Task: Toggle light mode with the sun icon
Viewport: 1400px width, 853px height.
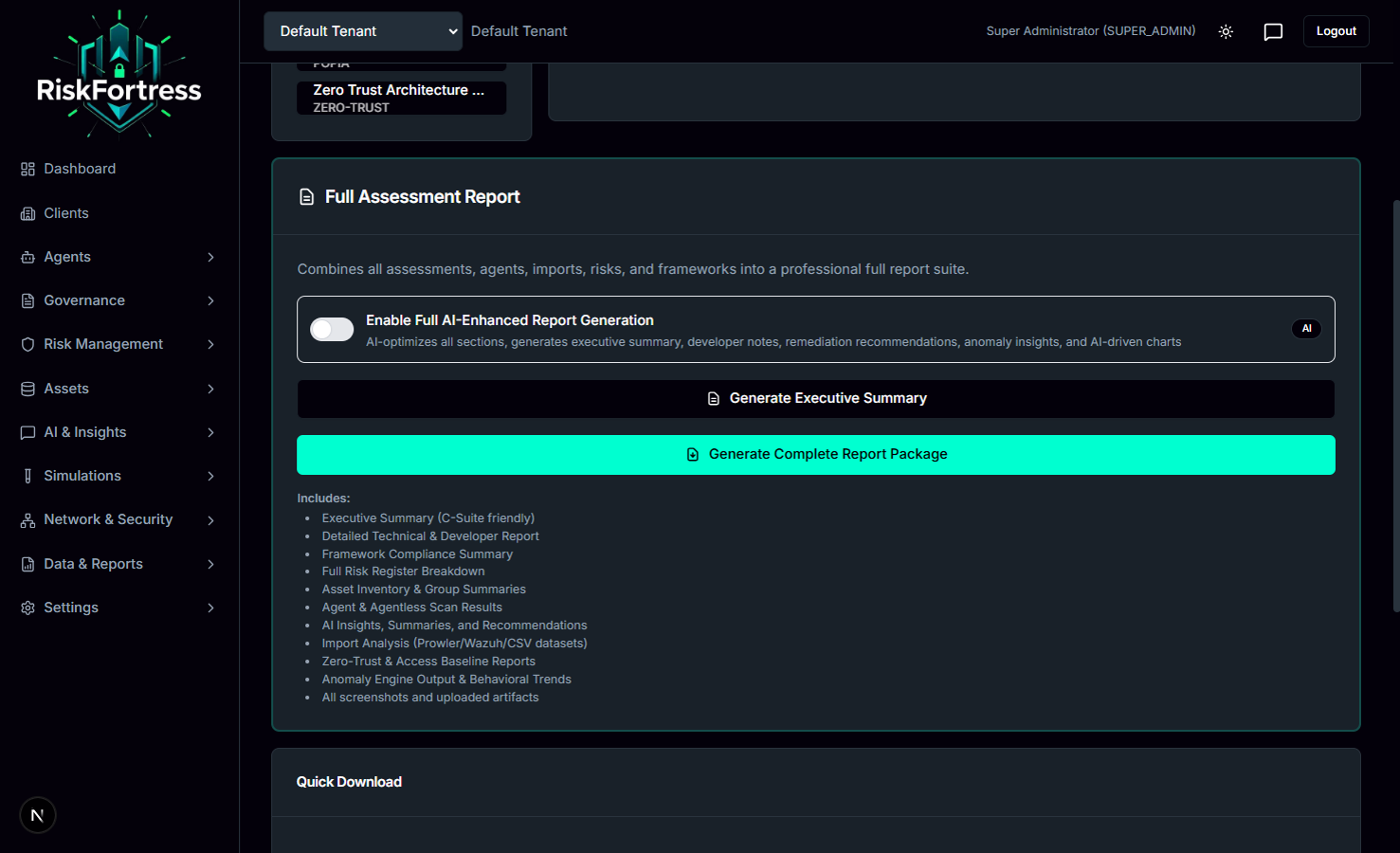Action: [1226, 31]
